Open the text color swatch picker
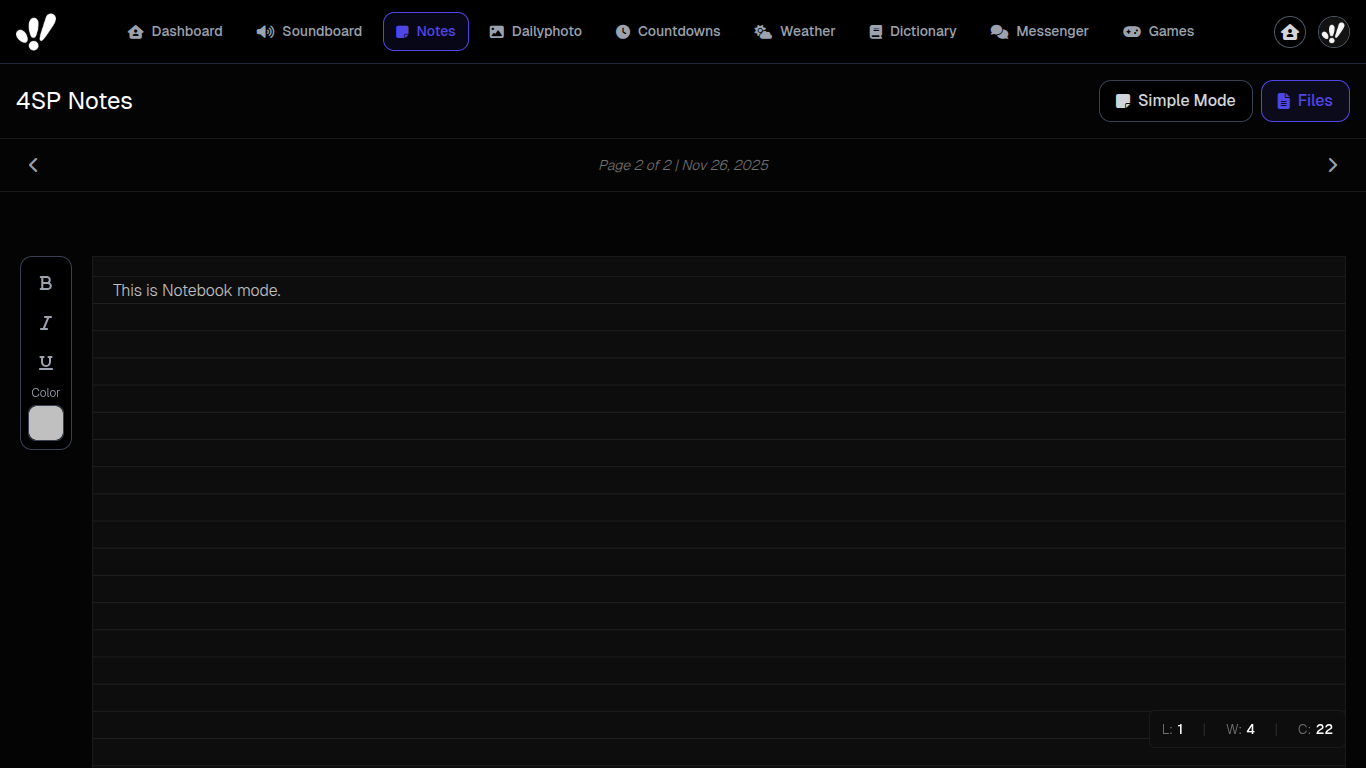This screenshot has width=1366, height=768. tap(45, 423)
